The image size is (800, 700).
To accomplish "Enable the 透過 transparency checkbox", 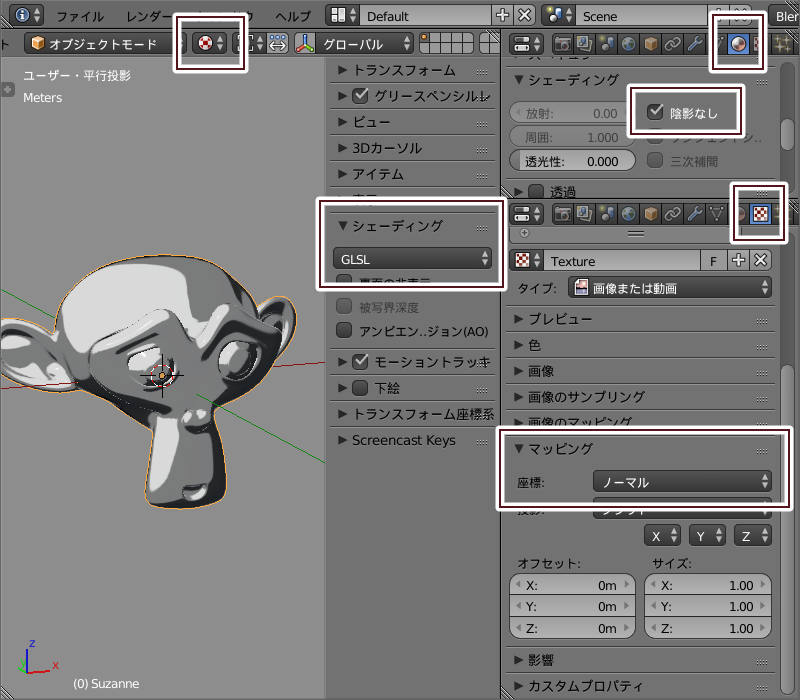I will (536, 191).
